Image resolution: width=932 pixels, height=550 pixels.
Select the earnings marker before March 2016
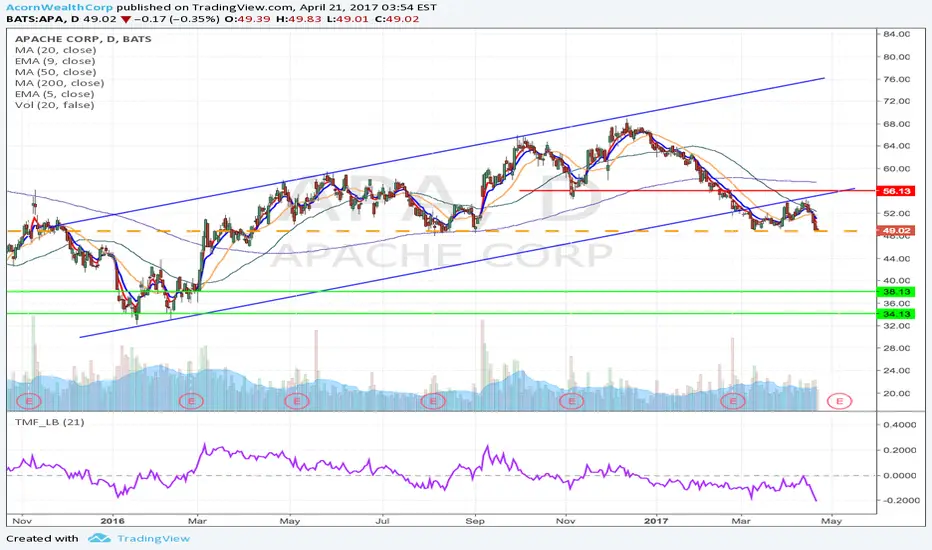tap(191, 401)
